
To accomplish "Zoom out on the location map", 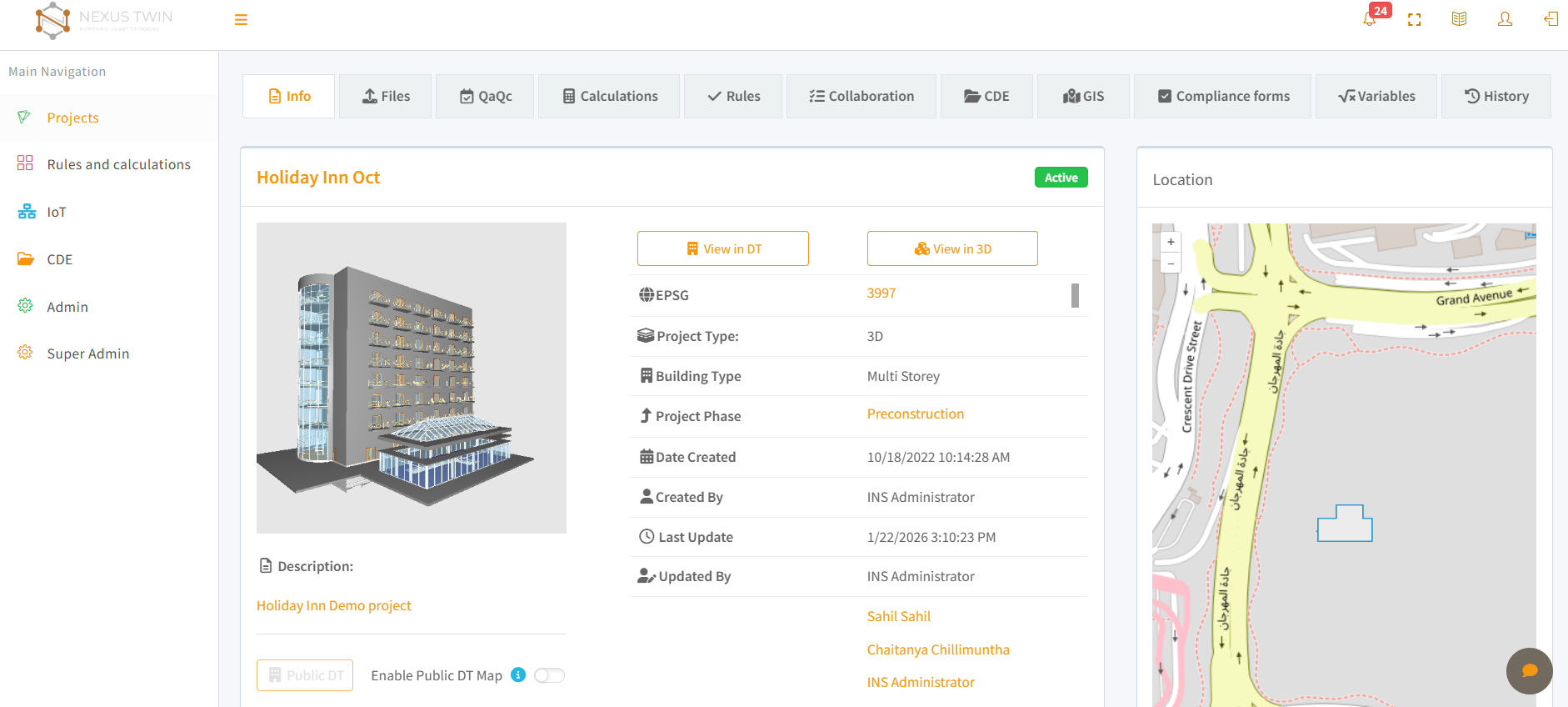I will click(1171, 263).
